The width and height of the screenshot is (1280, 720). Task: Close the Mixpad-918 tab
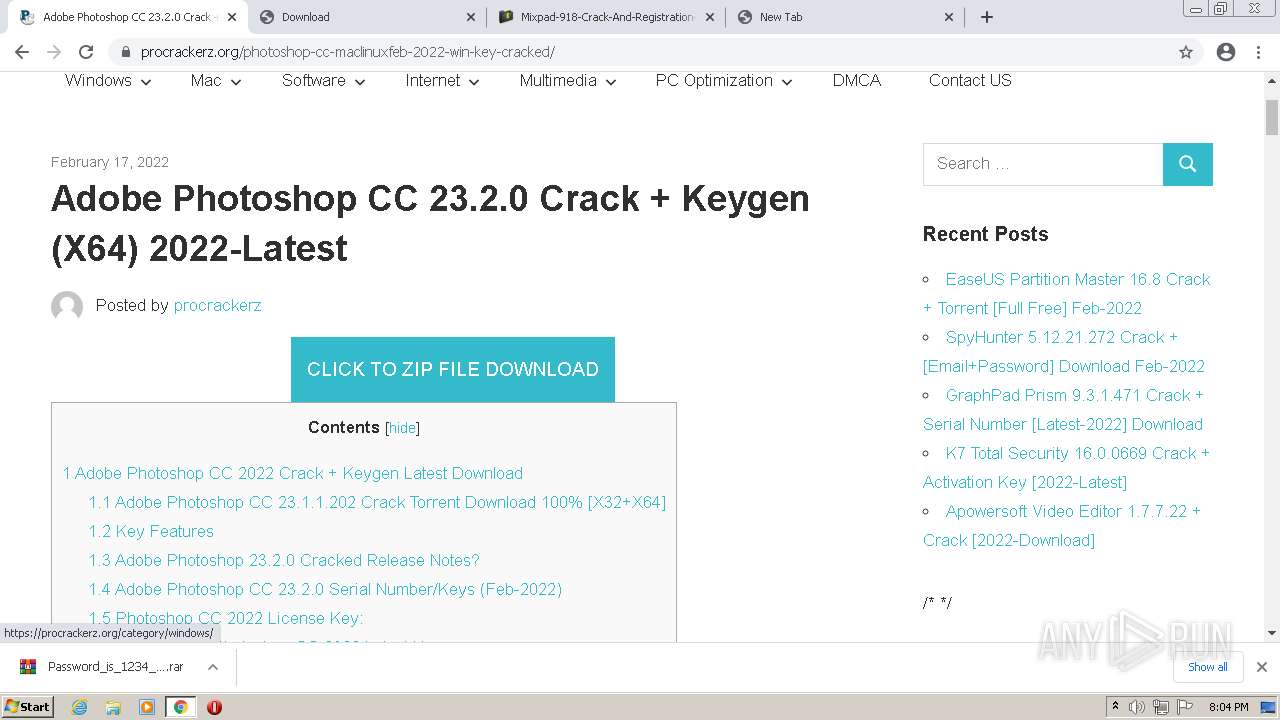[710, 17]
